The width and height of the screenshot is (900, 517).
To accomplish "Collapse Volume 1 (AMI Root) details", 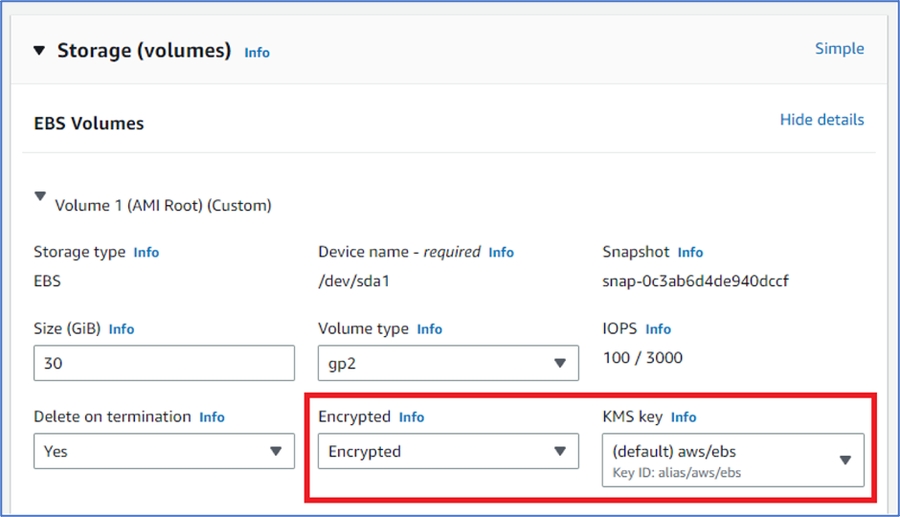I will pos(40,198).
